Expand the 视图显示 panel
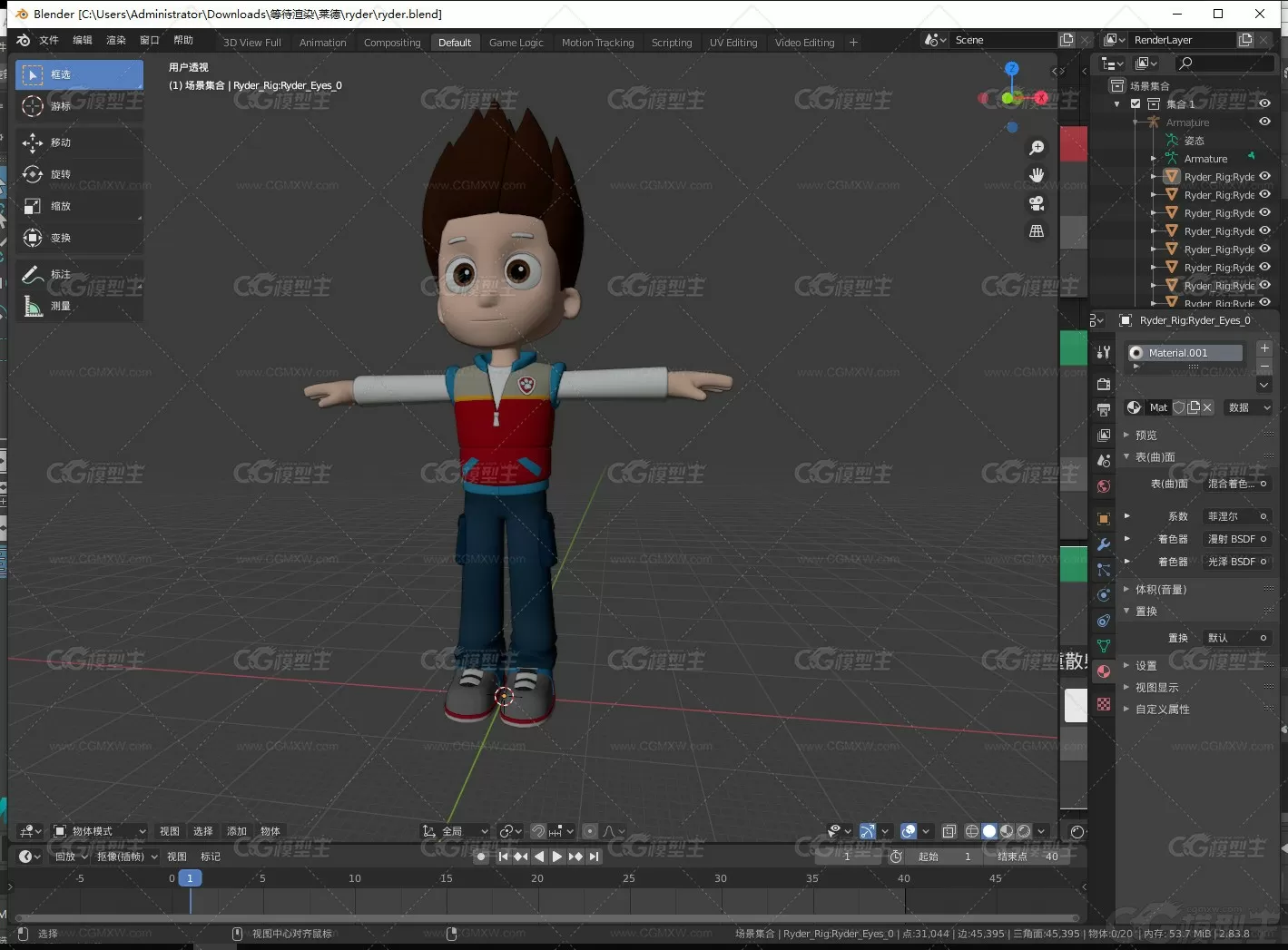This screenshot has width=1288, height=950. pyautogui.click(x=1156, y=688)
